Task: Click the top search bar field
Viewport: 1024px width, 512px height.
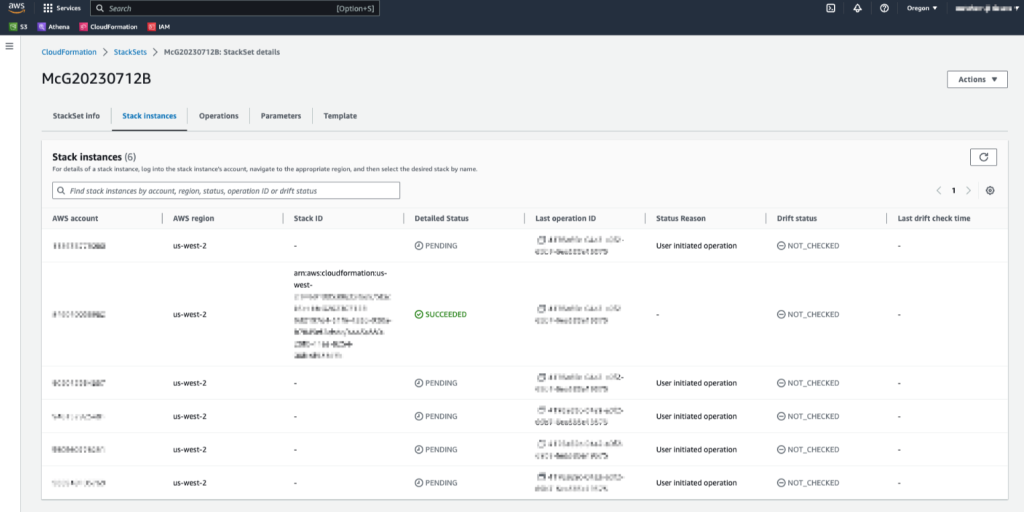Action: tap(234, 8)
